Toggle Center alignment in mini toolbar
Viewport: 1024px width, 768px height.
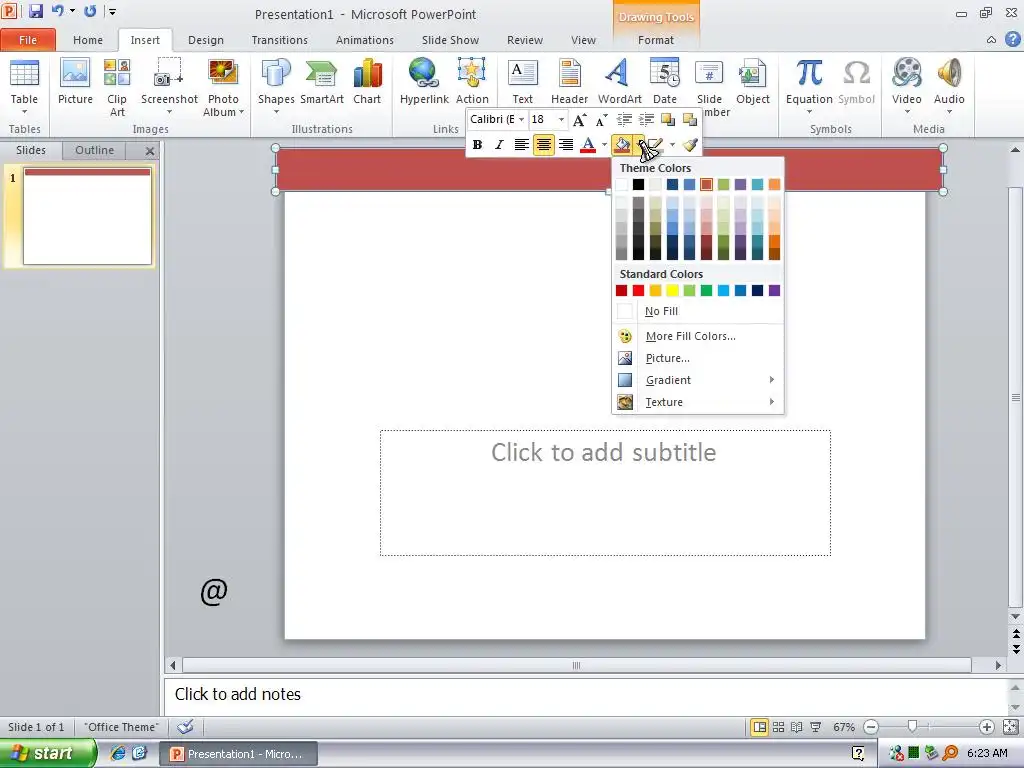(543, 145)
